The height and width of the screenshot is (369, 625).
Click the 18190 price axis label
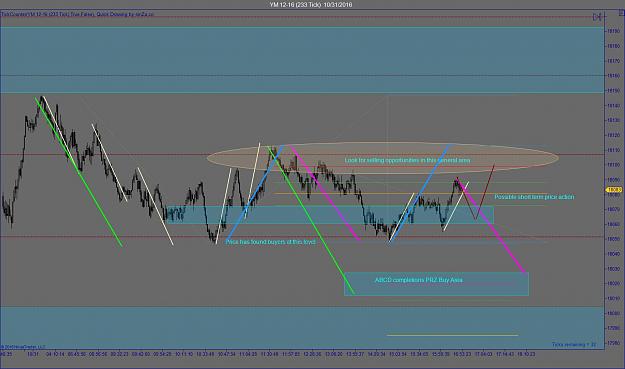pos(614,31)
